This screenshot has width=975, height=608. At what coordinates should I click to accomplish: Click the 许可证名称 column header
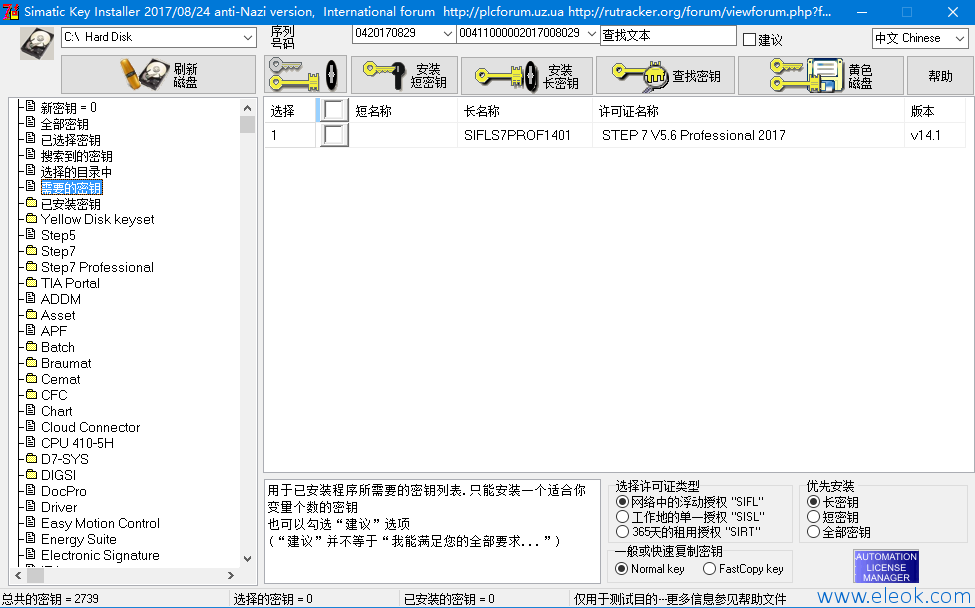(749, 111)
